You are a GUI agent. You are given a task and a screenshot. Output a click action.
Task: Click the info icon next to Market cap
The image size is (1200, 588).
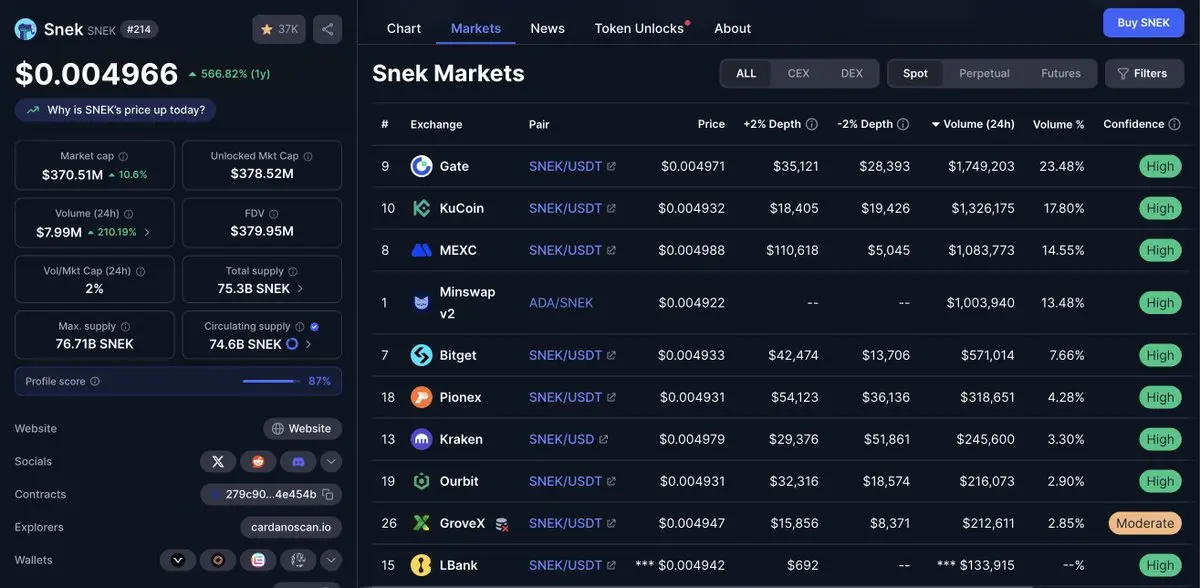[123, 156]
